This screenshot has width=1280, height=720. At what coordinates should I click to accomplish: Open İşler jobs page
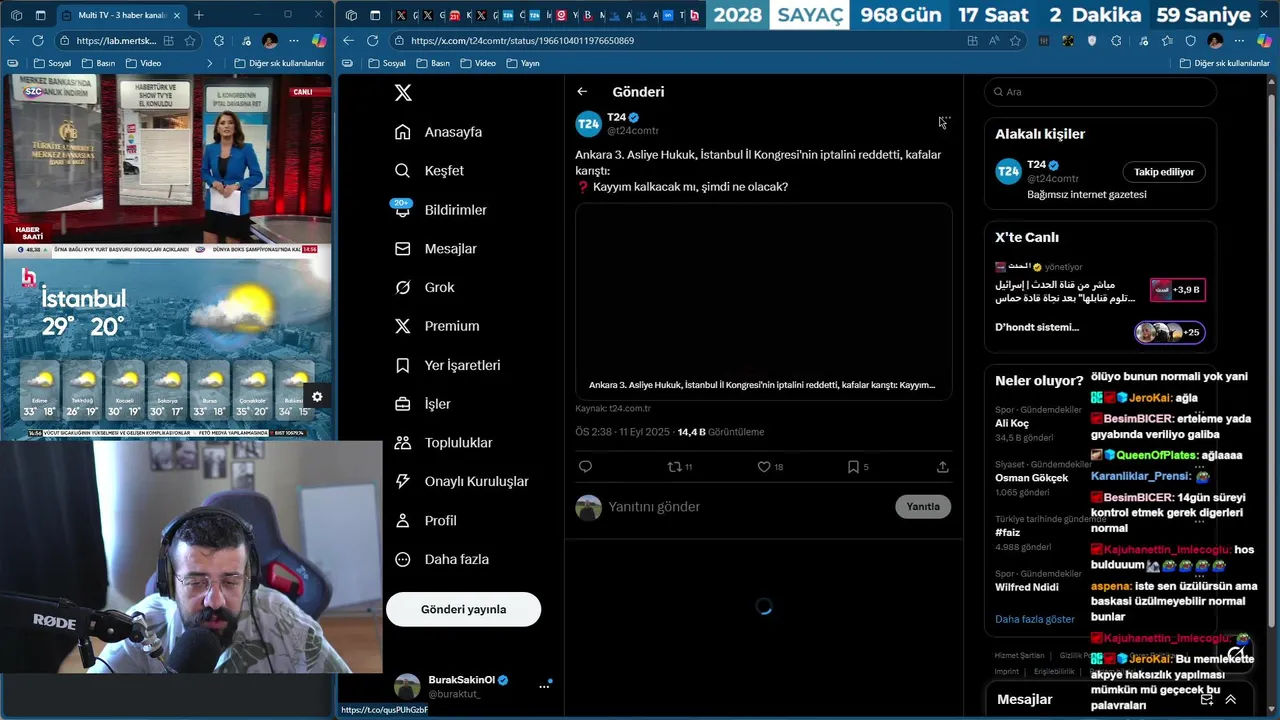[423, 404]
